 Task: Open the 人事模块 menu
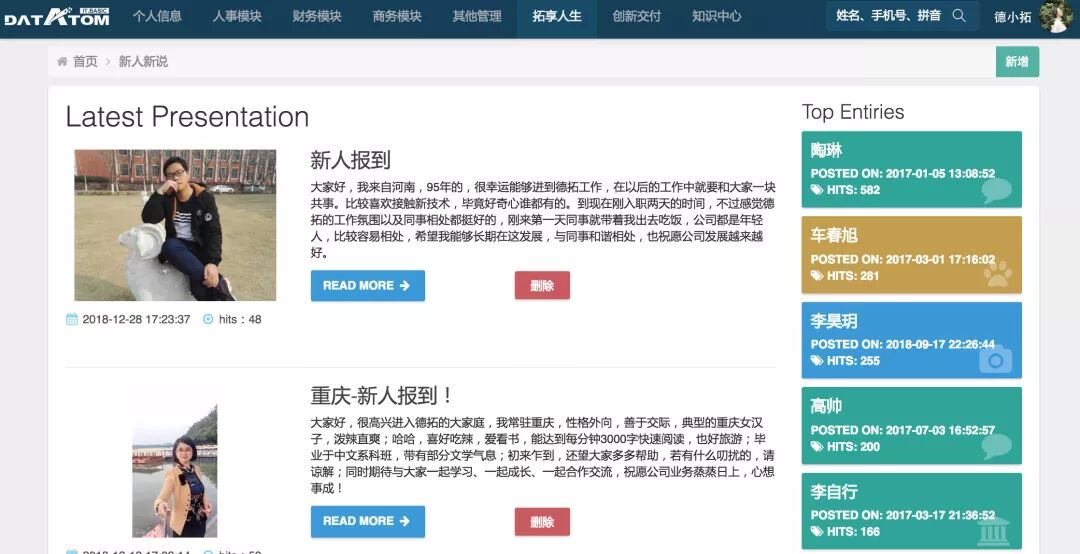(237, 17)
